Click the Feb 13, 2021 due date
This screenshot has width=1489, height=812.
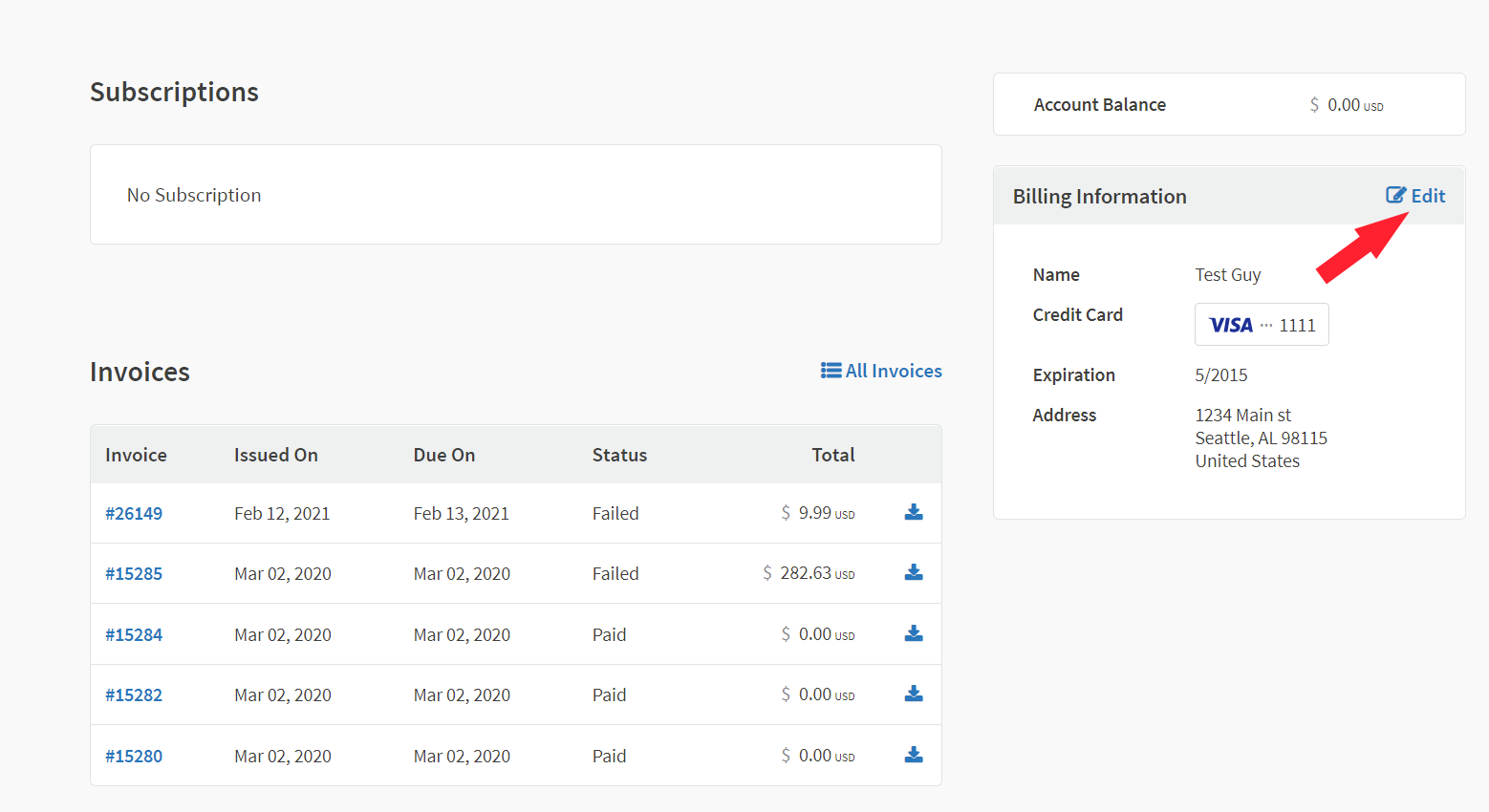462,513
